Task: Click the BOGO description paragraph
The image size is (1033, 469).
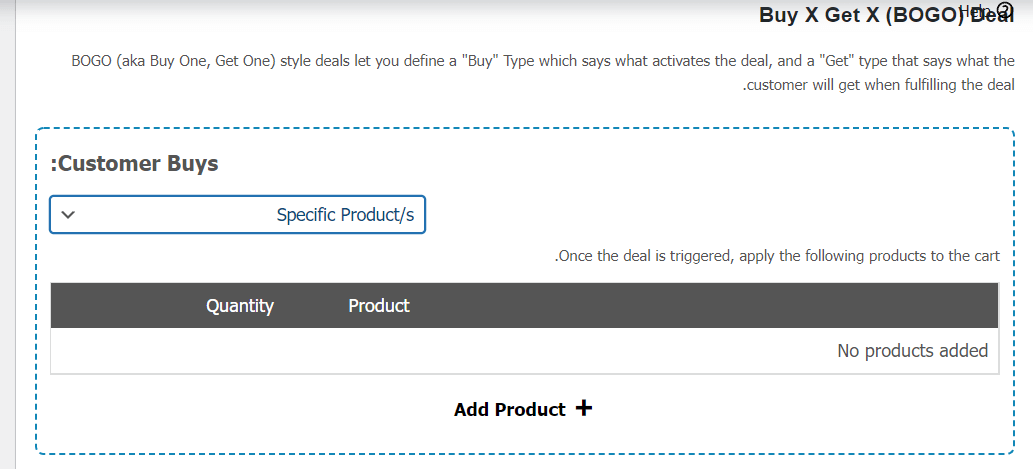Action: click(x=543, y=72)
